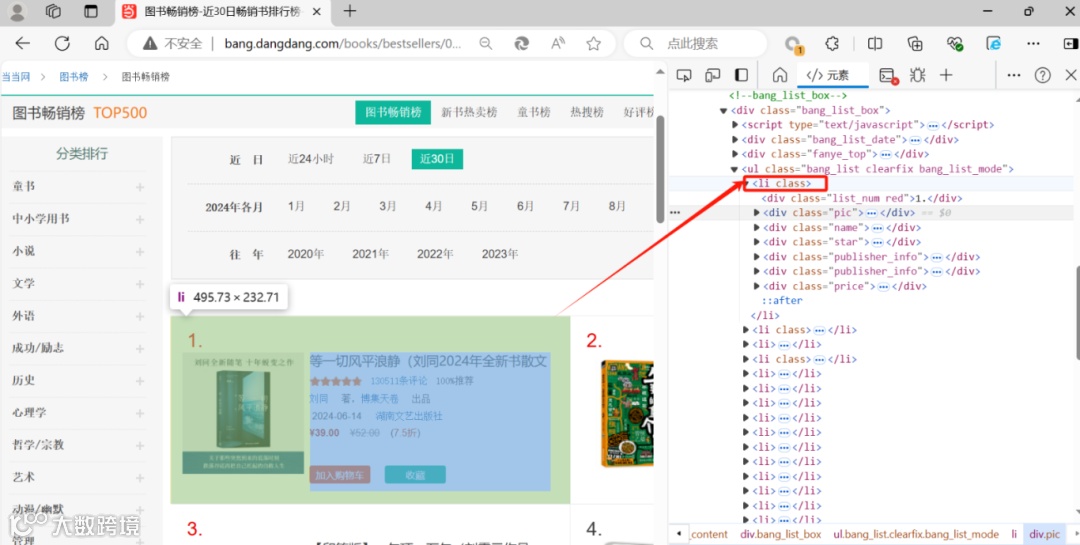Open DevTools customize ellipsis menu
The width and height of the screenshot is (1080, 545).
pyautogui.click(x=1013, y=75)
